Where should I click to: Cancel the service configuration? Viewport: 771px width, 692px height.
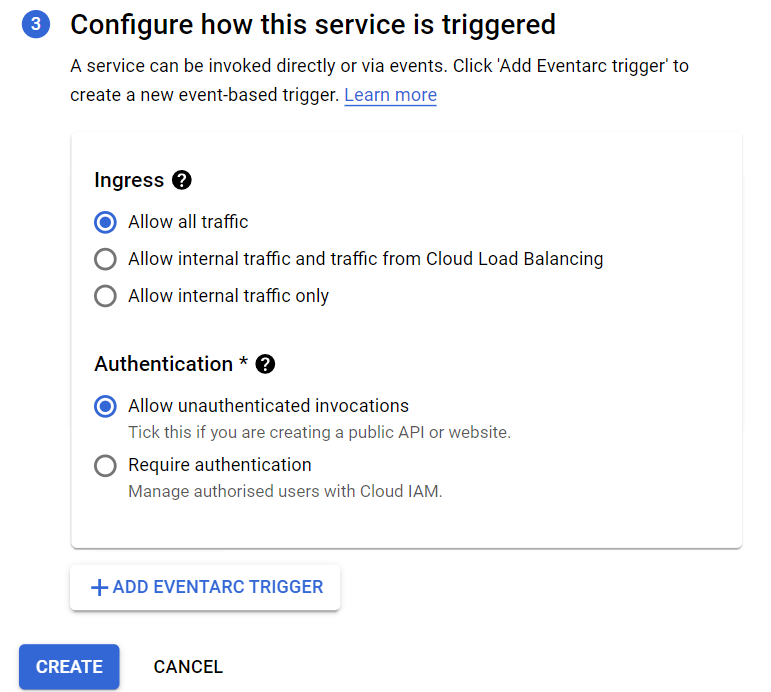(188, 667)
